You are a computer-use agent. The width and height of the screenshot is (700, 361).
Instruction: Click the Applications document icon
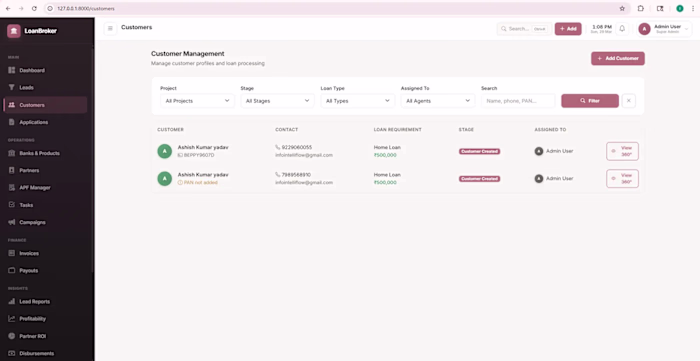[12, 122]
